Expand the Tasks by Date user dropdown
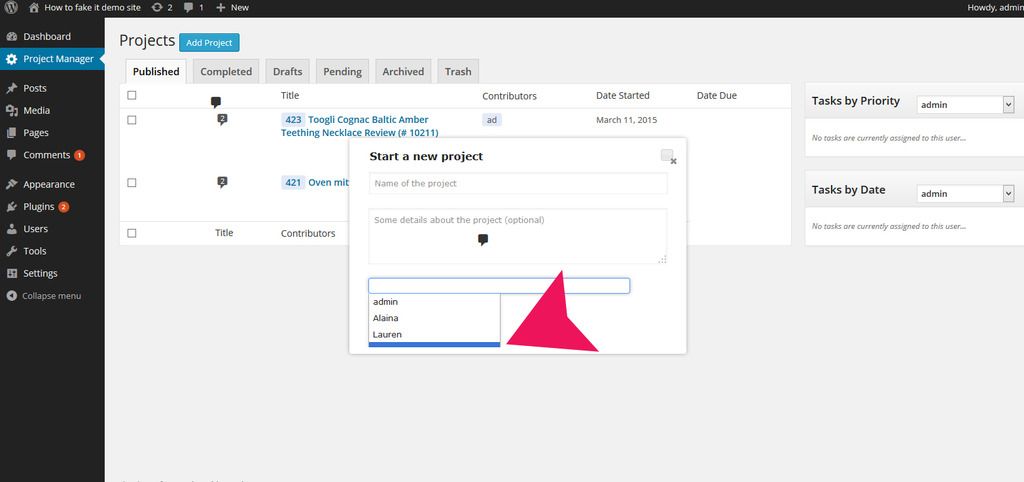The width and height of the screenshot is (1024, 482). 965,193
